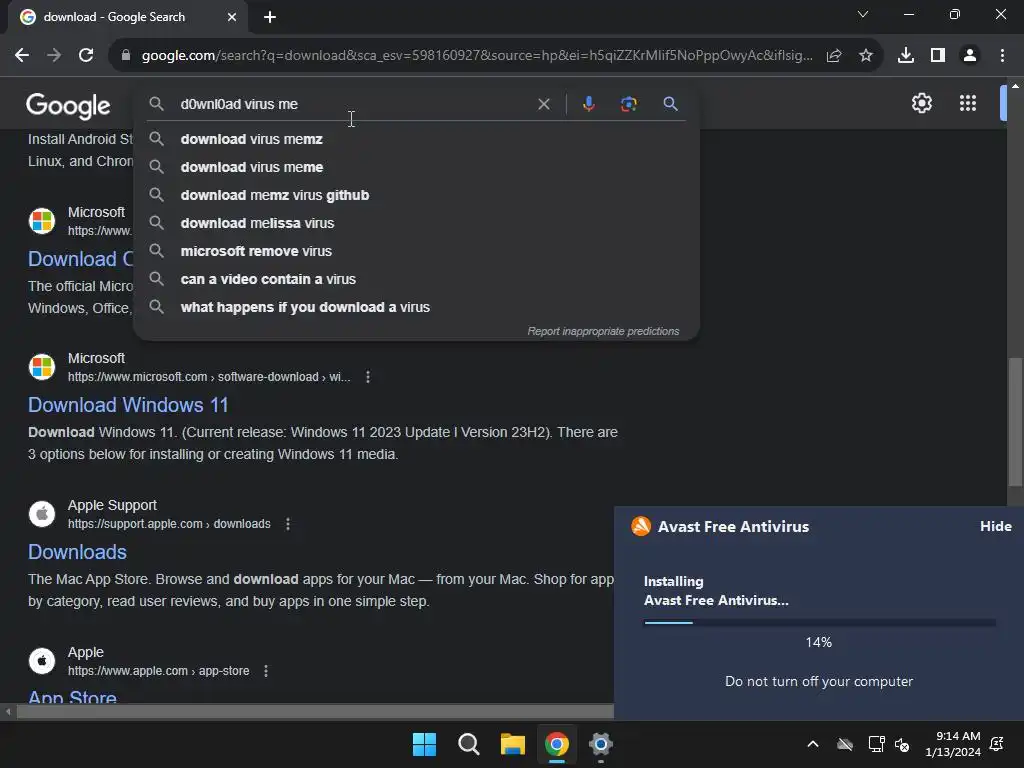This screenshot has height=768, width=1024.
Task: View site information lock icon
Action: point(126,56)
